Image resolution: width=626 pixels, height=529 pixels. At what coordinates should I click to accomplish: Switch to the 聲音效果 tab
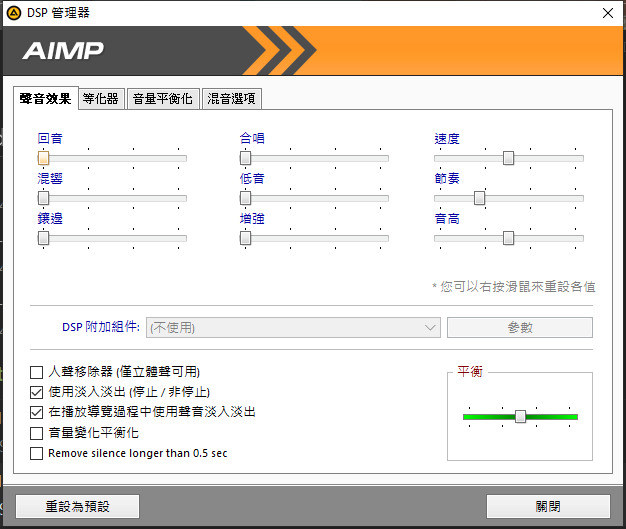46,98
